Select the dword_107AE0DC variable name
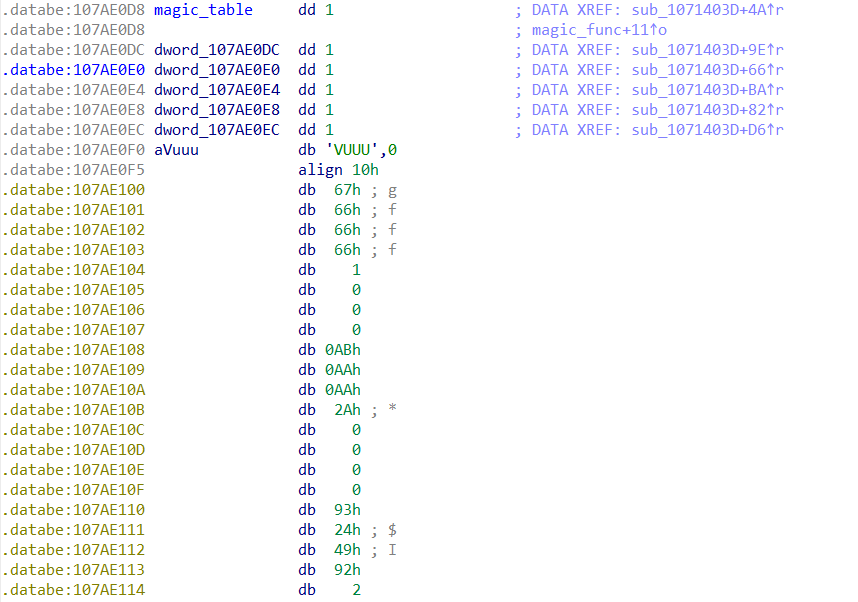Image resolution: width=858 pixels, height=602 pixels. tap(216, 50)
